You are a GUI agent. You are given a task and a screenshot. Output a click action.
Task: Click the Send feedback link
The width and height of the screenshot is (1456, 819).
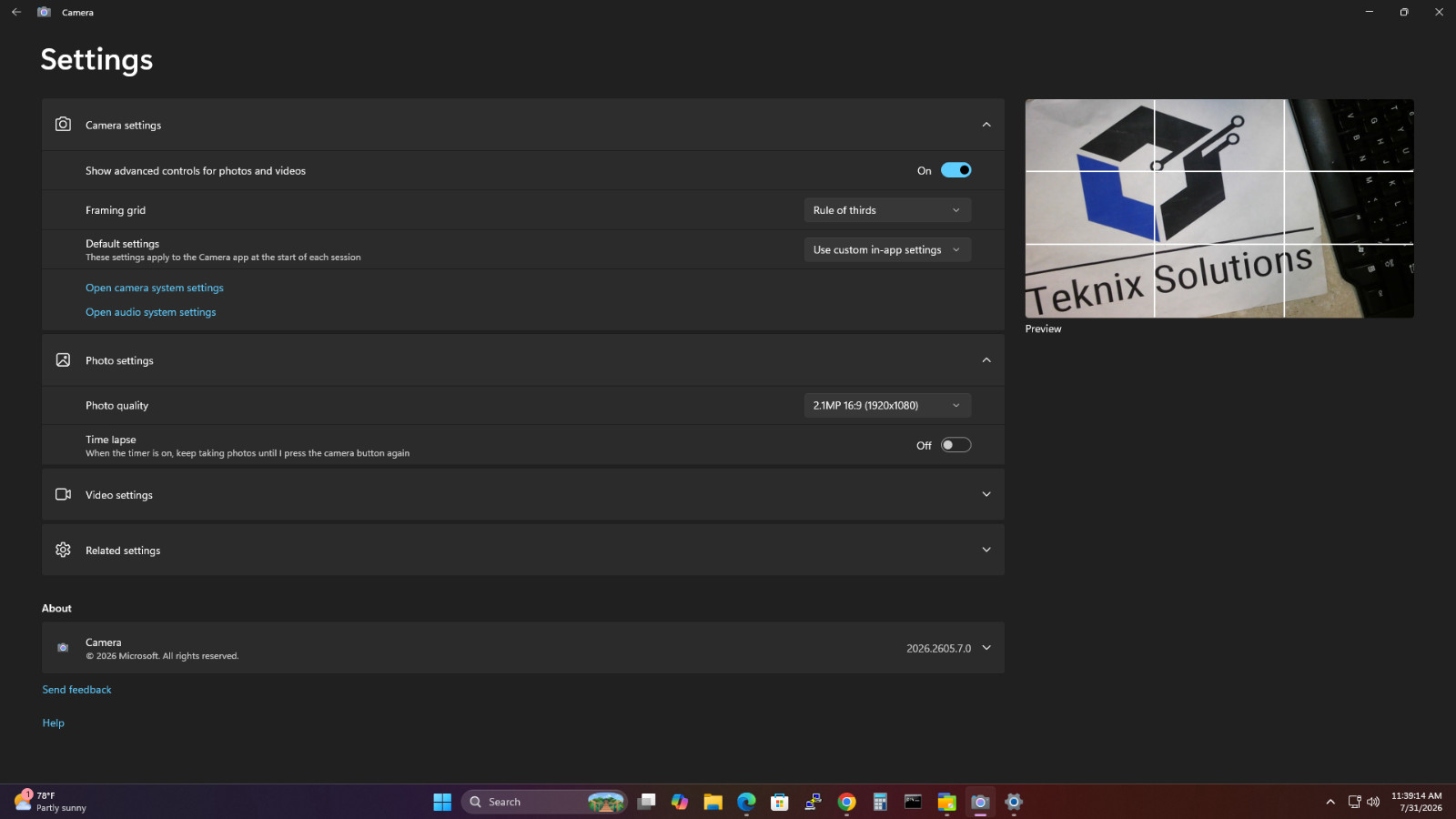(76, 690)
